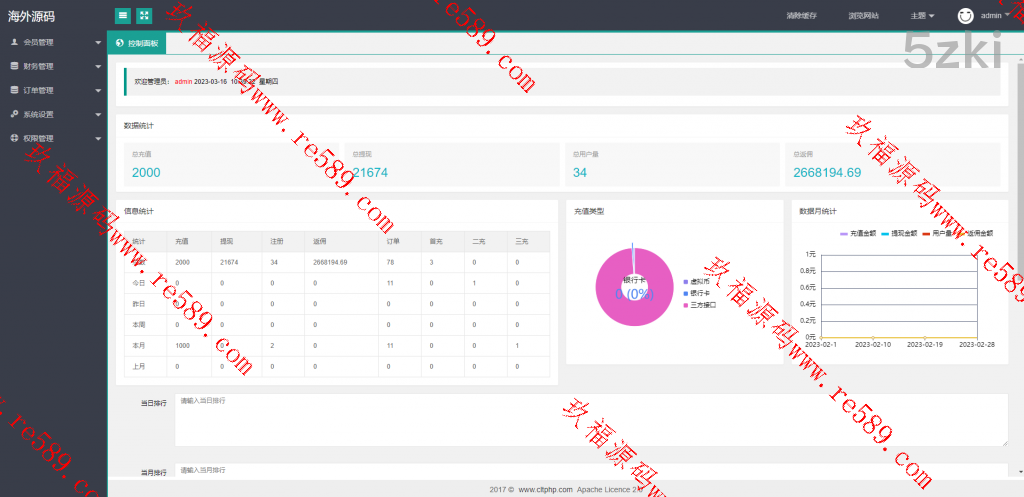Open the admin account dropdown
Viewport: 1024px width, 497px height.
point(994,16)
